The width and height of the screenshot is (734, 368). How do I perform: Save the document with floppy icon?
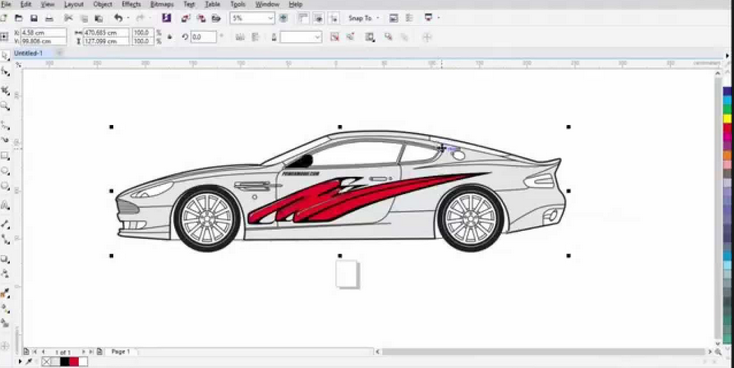[34, 18]
